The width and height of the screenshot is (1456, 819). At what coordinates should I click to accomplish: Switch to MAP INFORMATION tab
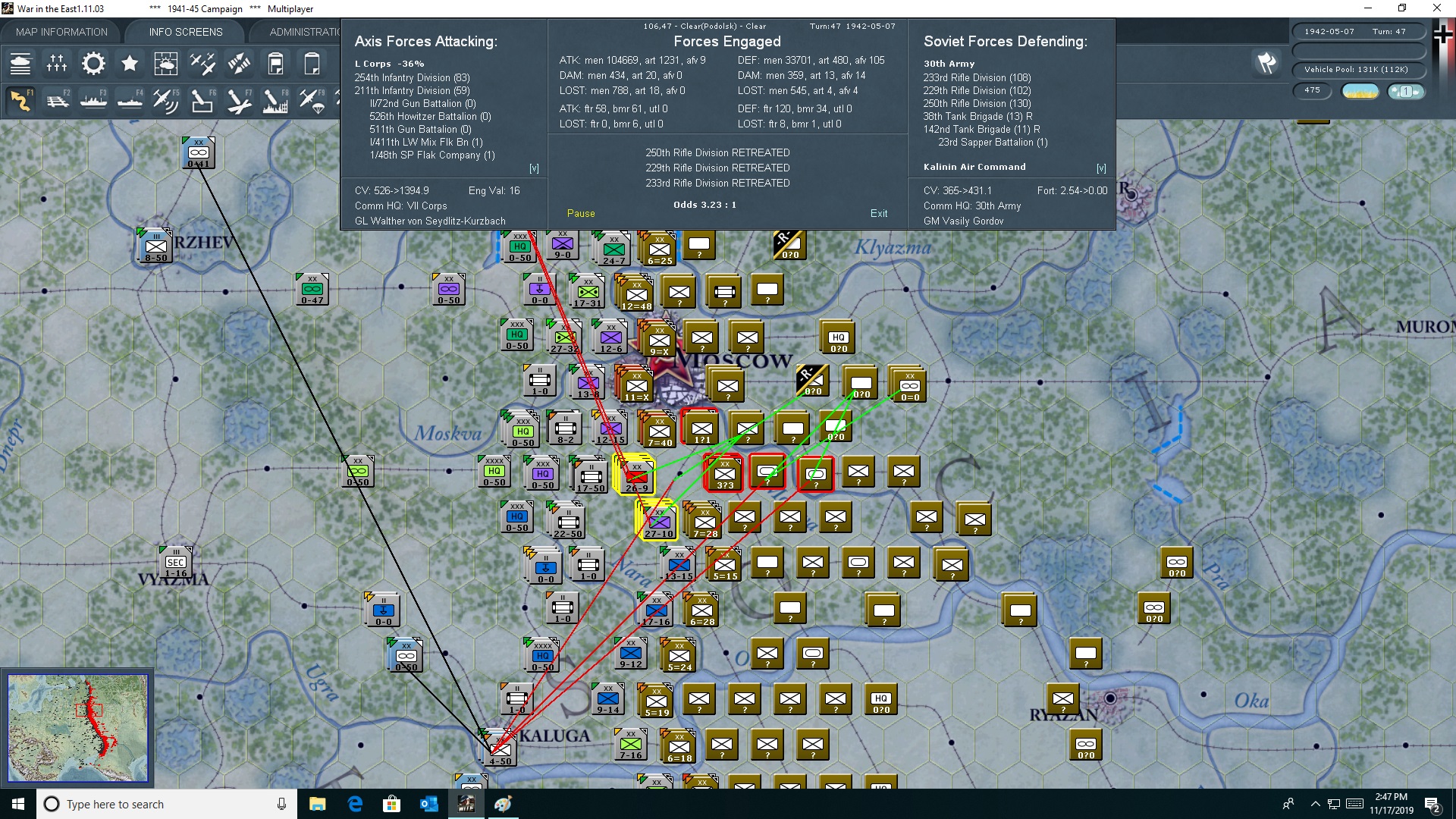[61, 32]
